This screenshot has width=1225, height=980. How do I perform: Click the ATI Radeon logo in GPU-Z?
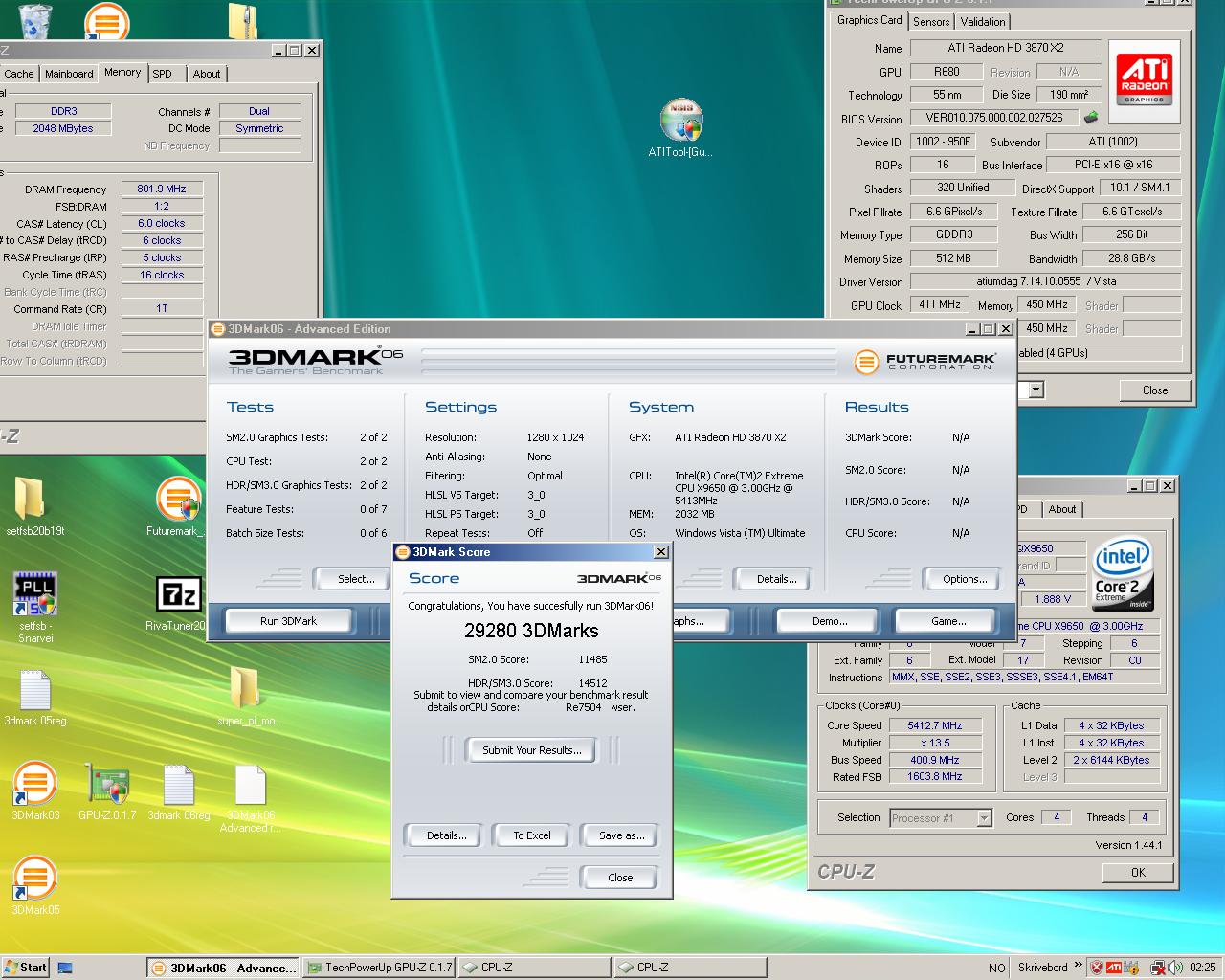(x=1145, y=79)
